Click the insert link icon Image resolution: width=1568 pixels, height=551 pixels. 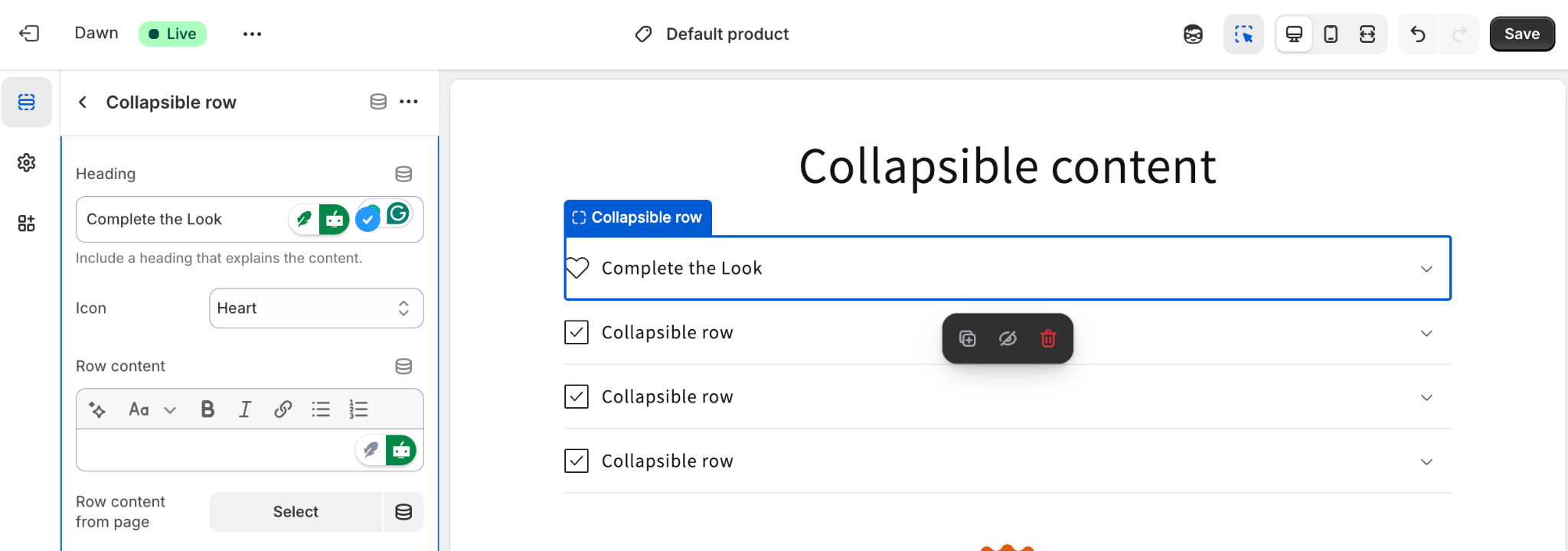(283, 409)
